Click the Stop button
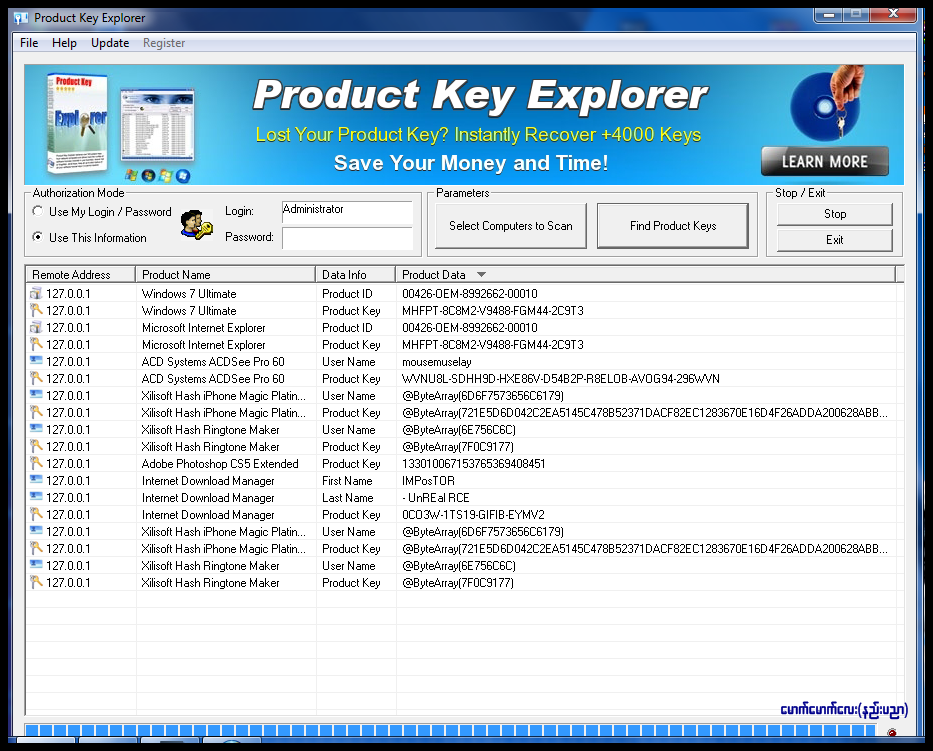933x751 pixels. pos(835,214)
